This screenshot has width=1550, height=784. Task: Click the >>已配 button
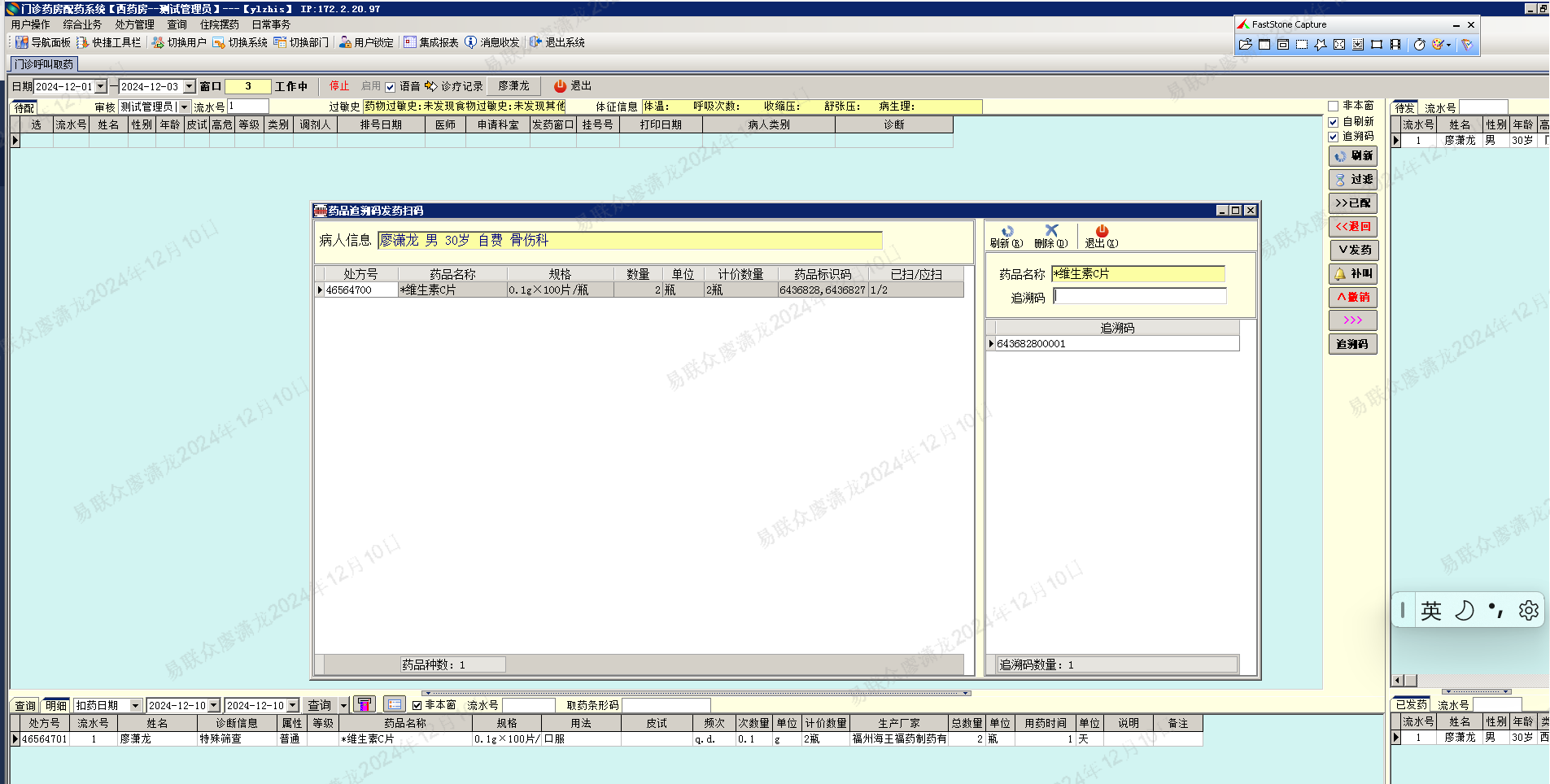[x=1352, y=203]
